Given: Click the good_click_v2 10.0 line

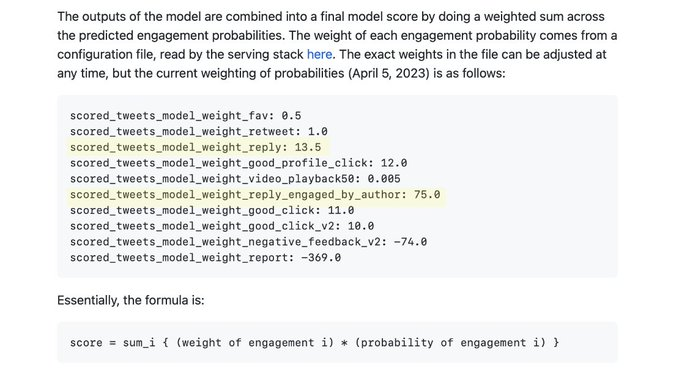Looking at the screenshot, I should [222, 226].
